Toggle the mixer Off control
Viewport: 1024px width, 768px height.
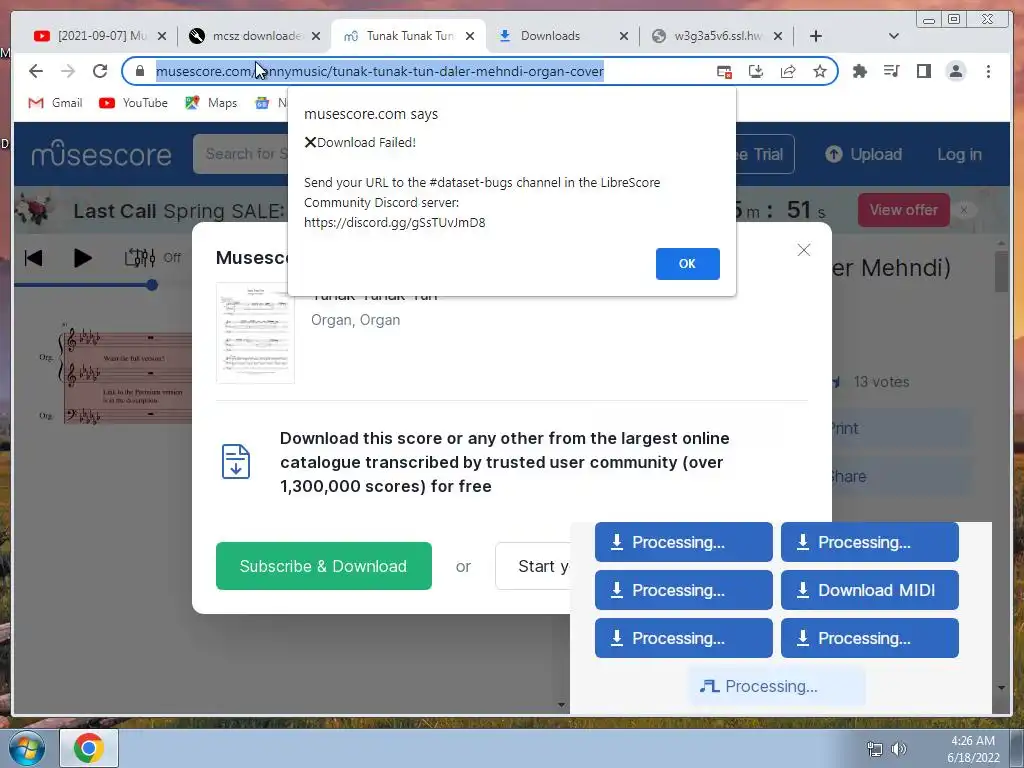coord(153,258)
